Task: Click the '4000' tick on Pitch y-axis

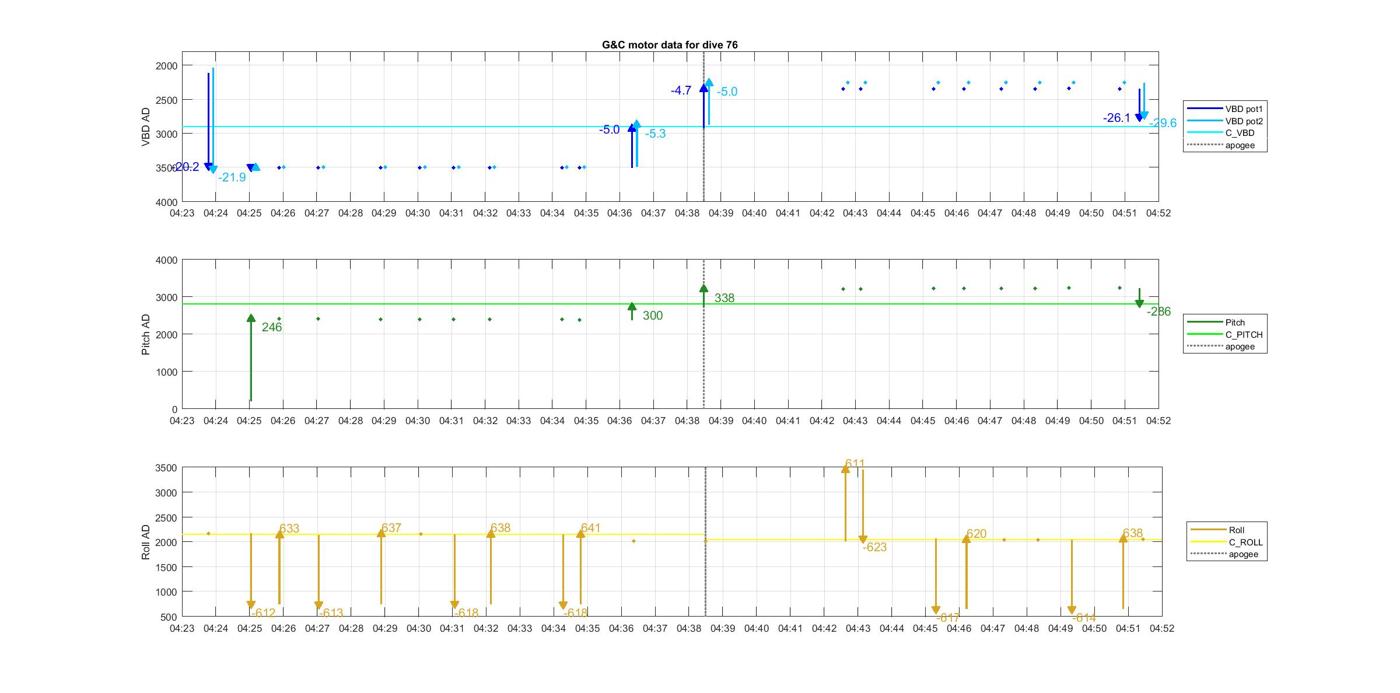Action: pyautogui.click(x=166, y=260)
